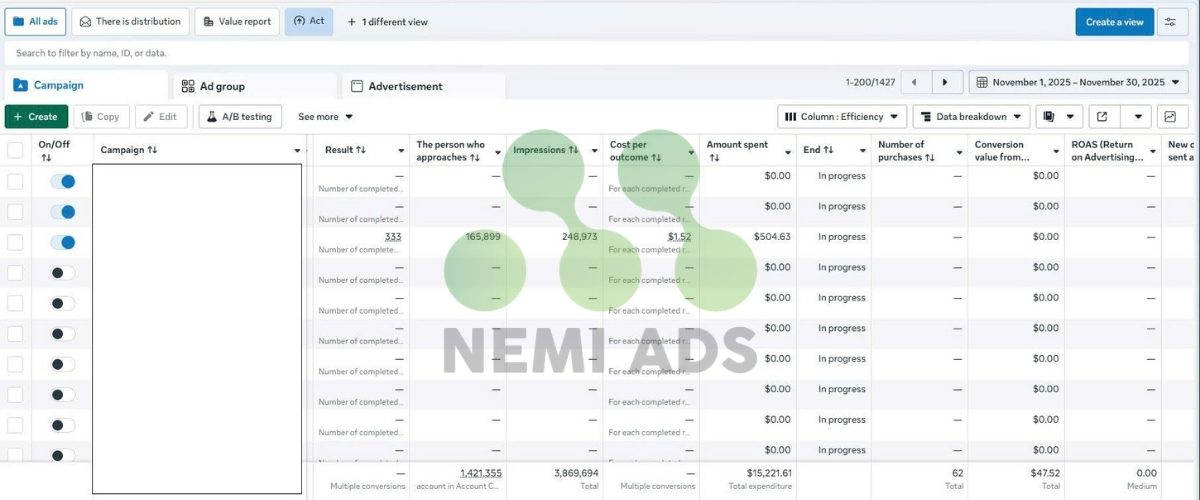The height and width of the screenshot is (500, 1200).
Task: Click the Edit button
Action: [160, 117]
